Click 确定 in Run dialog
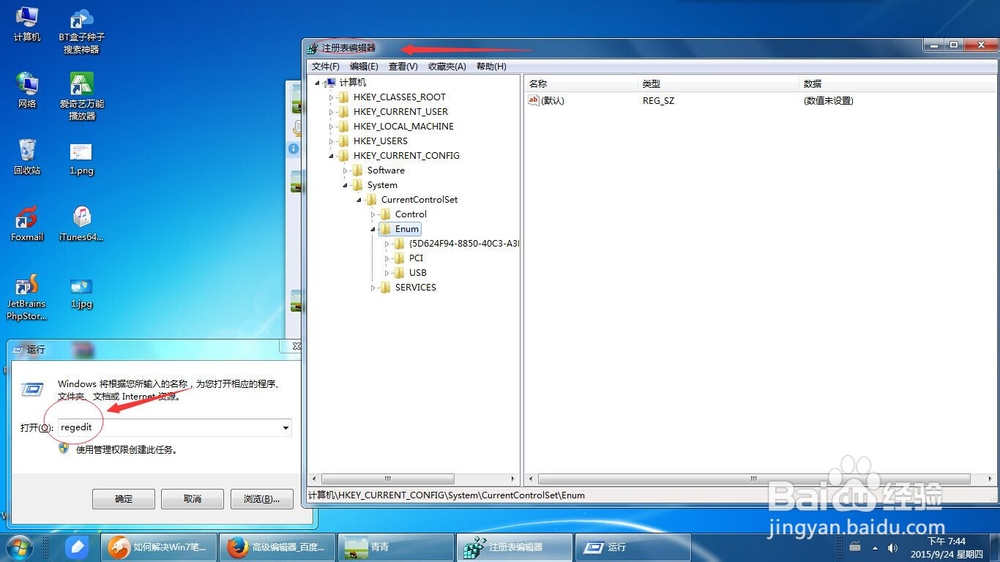1000x562 pixels. tap(124, 499)
